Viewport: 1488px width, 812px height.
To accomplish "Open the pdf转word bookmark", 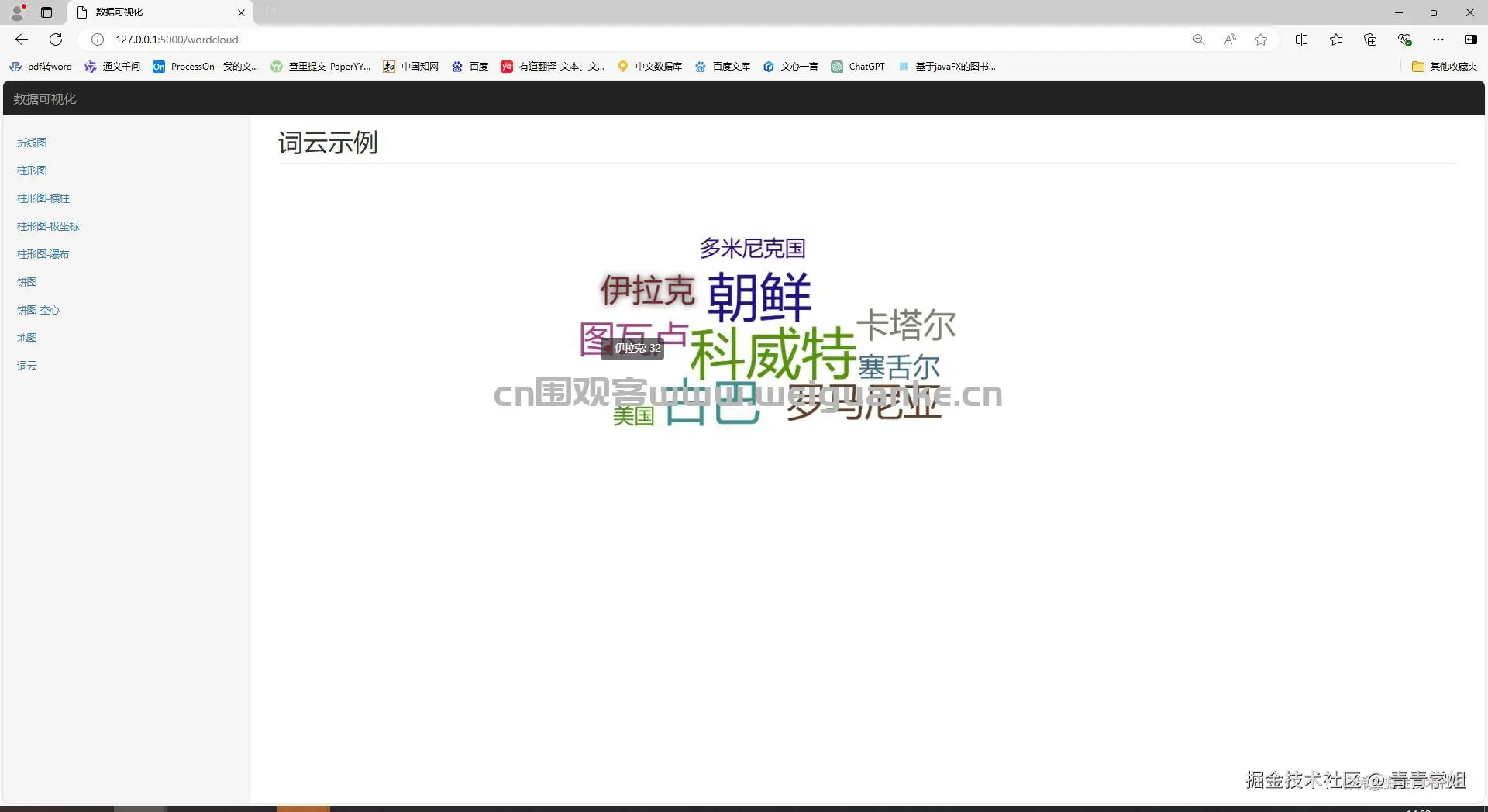I will pyautogui.click(x=40, y=67).
